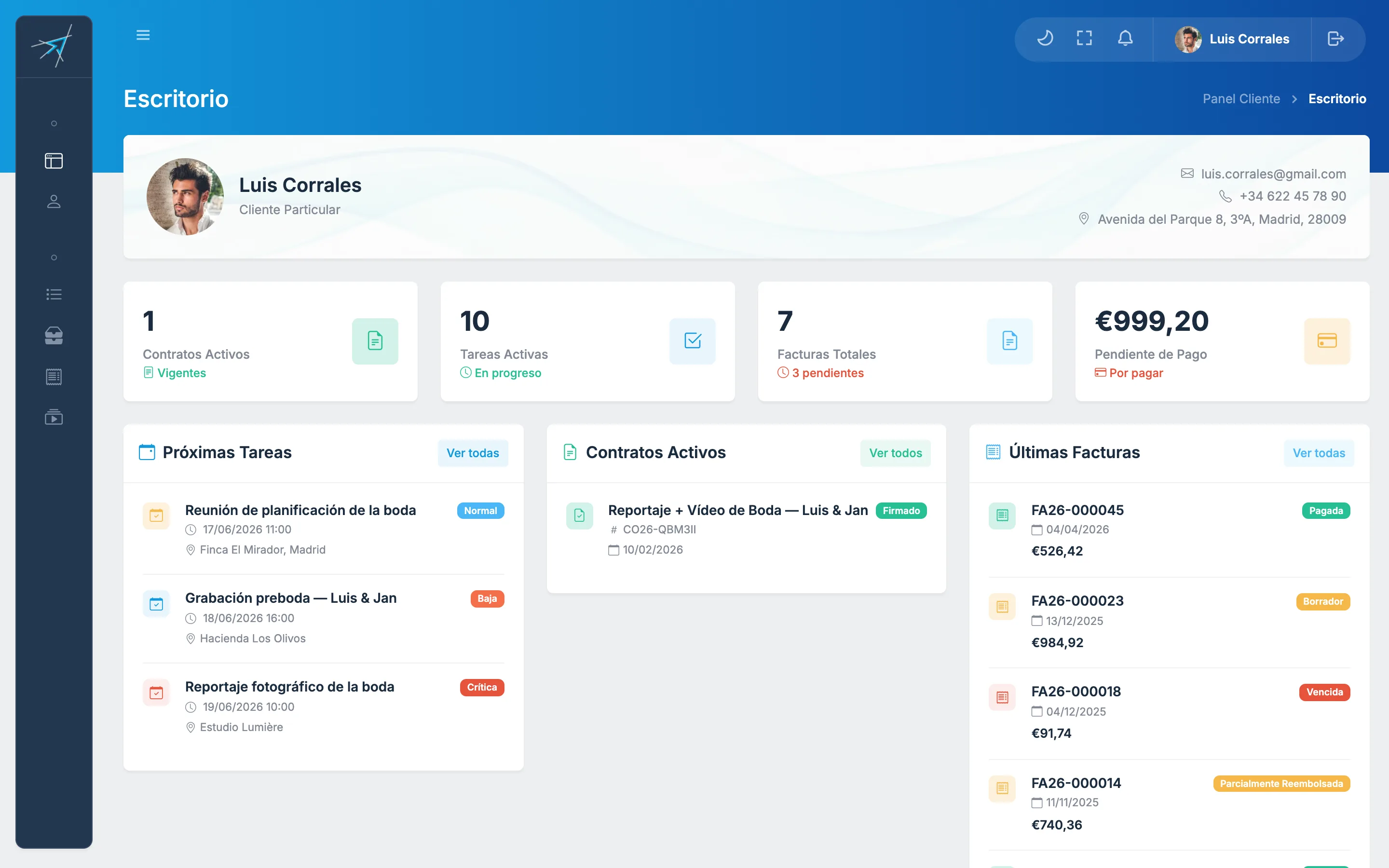Image resolution: width=1389 pixels, height=868 pixels.
Task: Click the Firmado status badge
Action: (900, 511)
